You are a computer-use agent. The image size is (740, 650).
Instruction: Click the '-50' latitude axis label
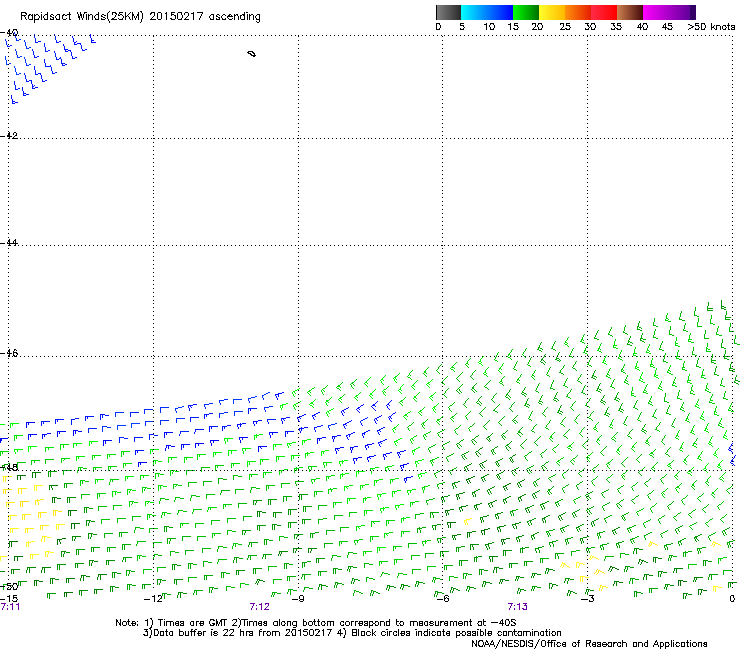tap(9, 586)
